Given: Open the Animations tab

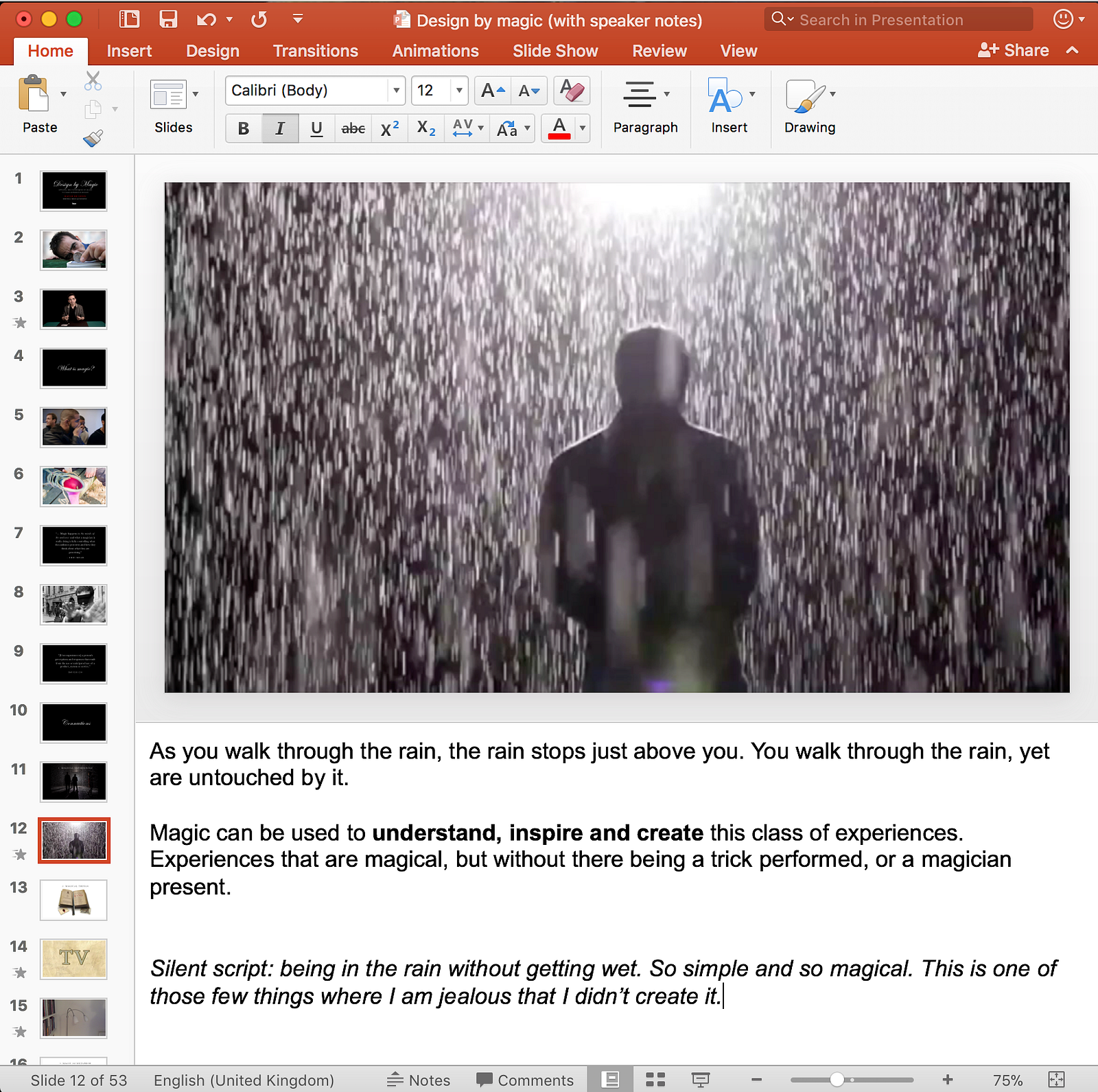Looking at the screenshot, I should (436, 51).
